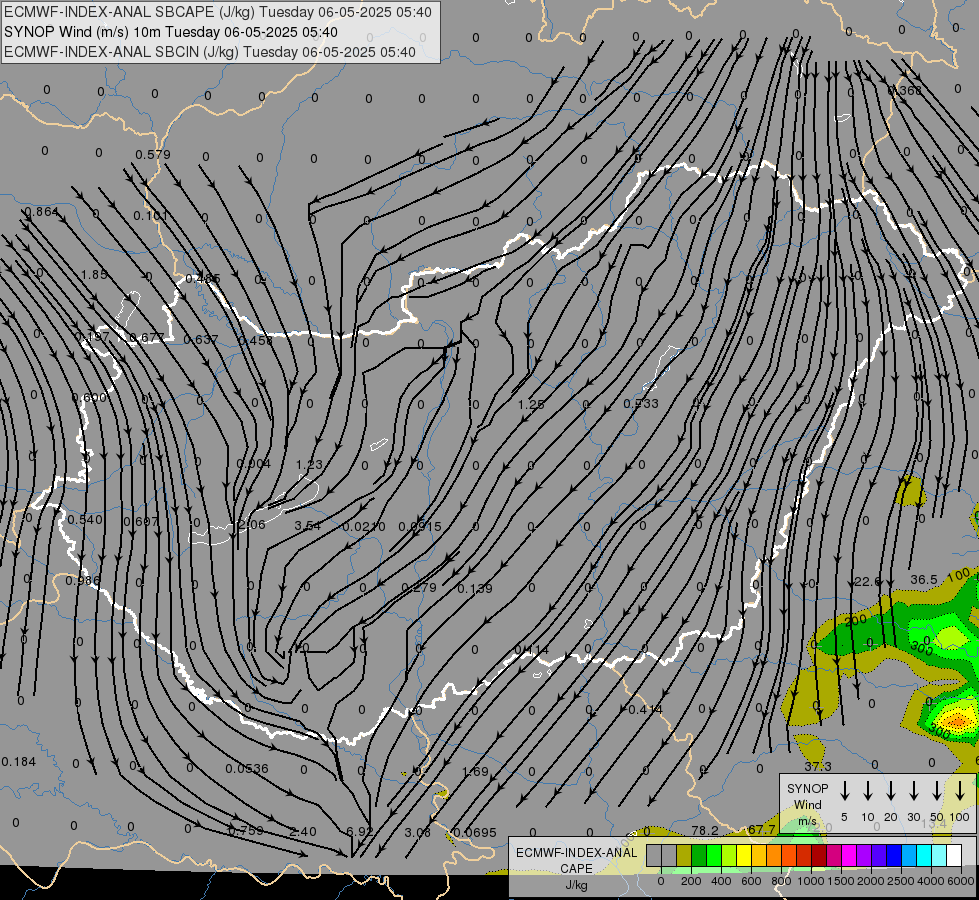Screen dimensions: 979x900
Task: Click the 2500 tick label on the CAPE scale
Action: [x=901, y=881]
